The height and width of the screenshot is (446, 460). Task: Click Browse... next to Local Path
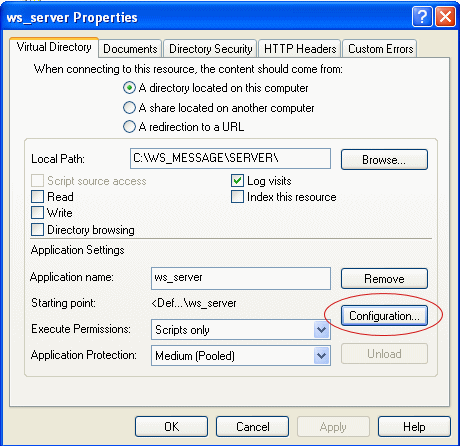click(x=384, y=160)
